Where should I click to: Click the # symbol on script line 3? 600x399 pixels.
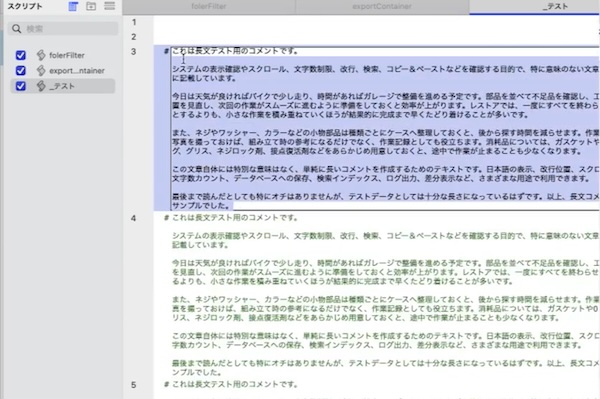click(166, 51)
